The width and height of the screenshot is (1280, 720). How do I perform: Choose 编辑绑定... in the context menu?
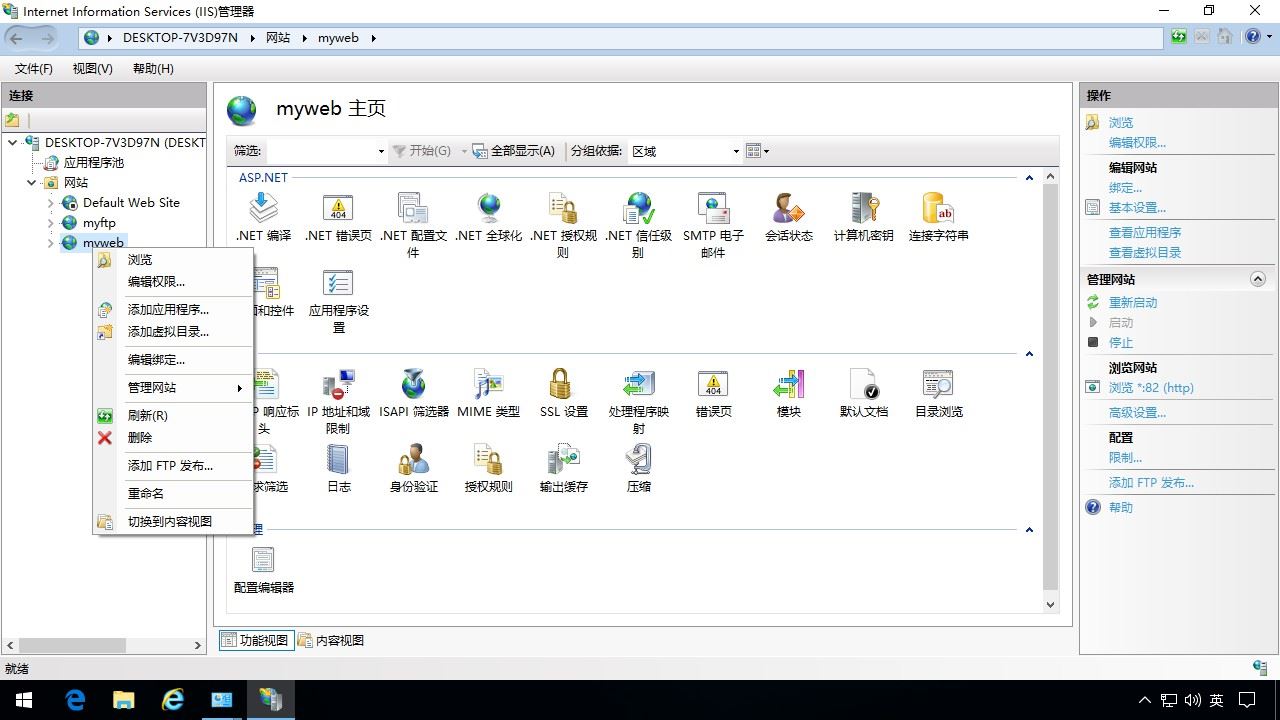(x=173, y=360)
